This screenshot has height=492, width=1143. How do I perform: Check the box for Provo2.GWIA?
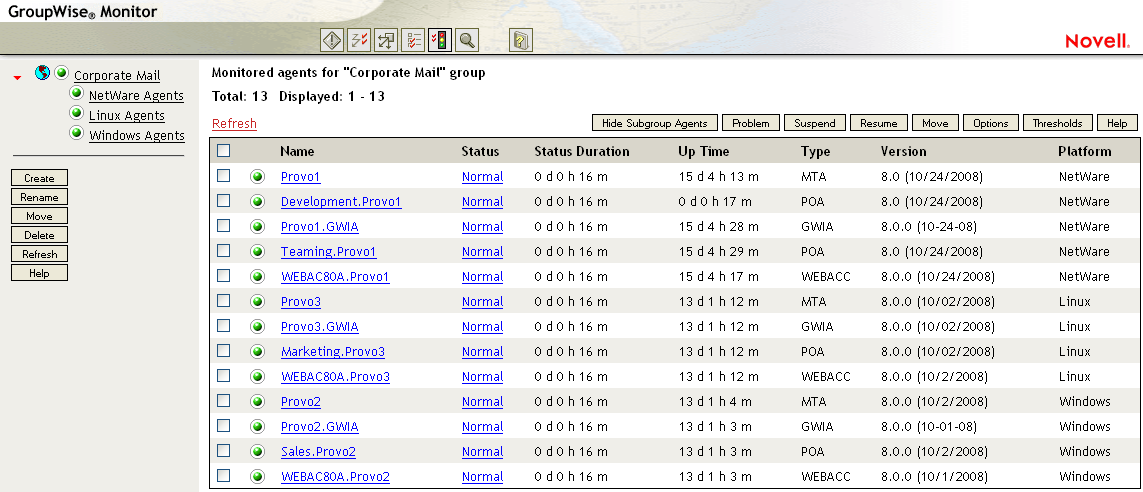(x=224, y=426)
